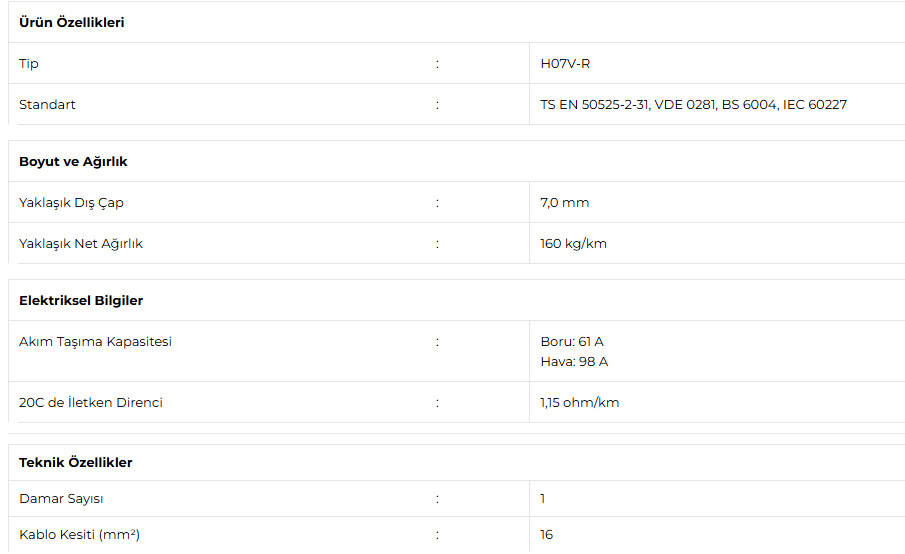Select the Boru: 61 A value

572,342
